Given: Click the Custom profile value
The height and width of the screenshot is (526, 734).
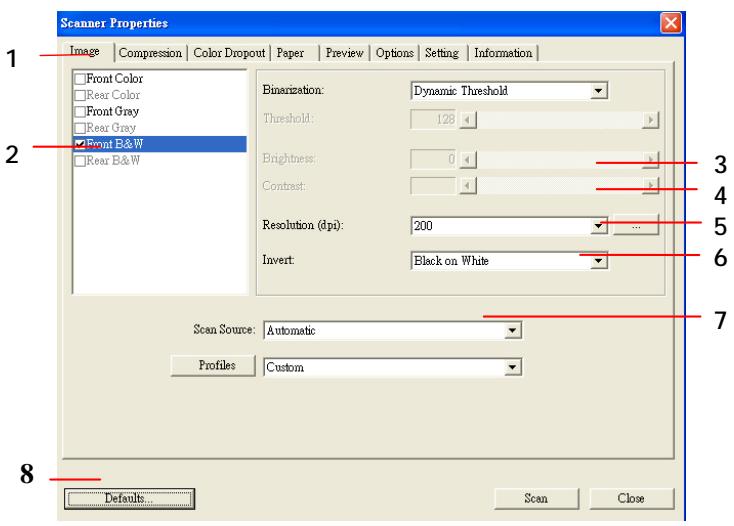Looking at the screenshot, I should (x=285, y=367).
